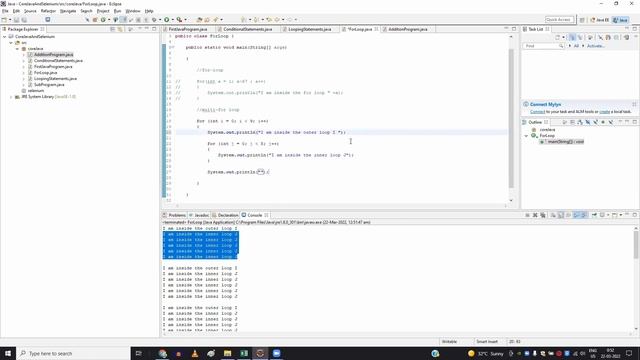Click the All filter in Task List
Viewport: 640px width, 360px height.
576,46
